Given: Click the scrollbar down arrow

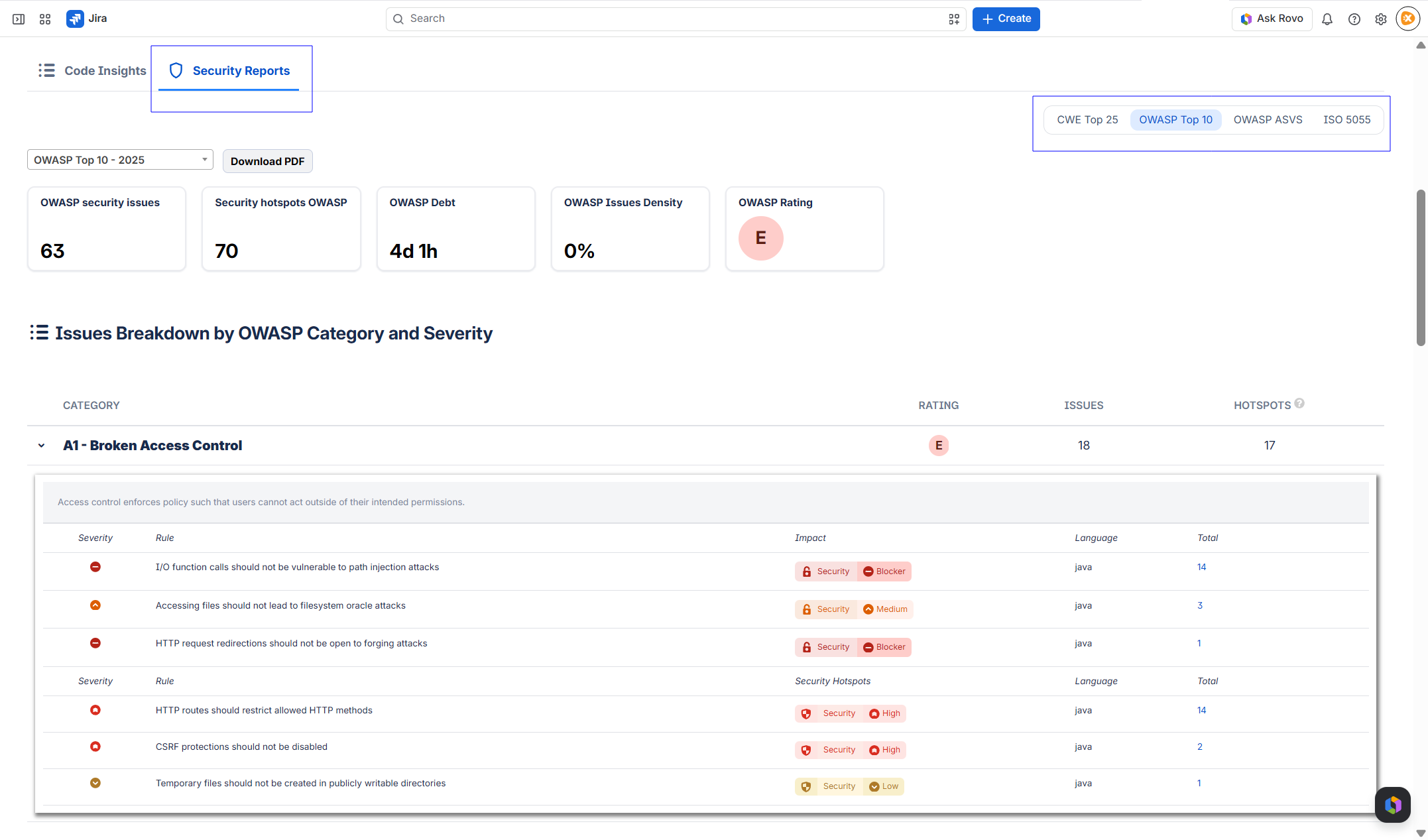Looking at the screenshot, I should [1421, 833].
